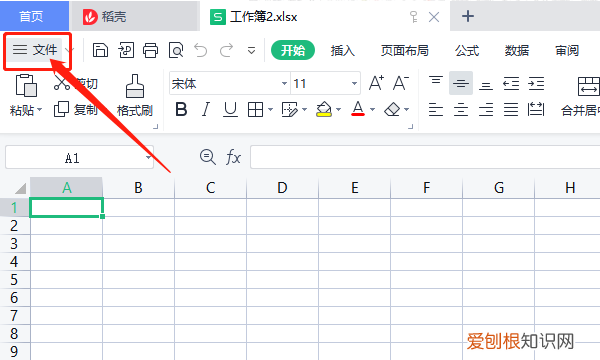Align text left
The height and width of the screenshot is (360, 600).
[x=436, y=110]
